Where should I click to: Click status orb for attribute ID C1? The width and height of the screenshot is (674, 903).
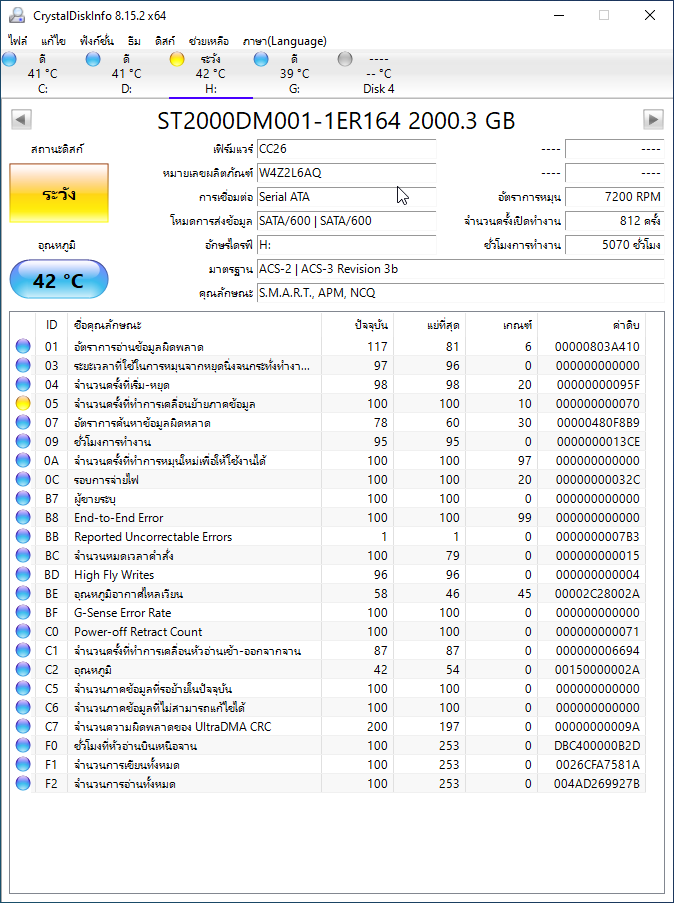pos(23,651)
